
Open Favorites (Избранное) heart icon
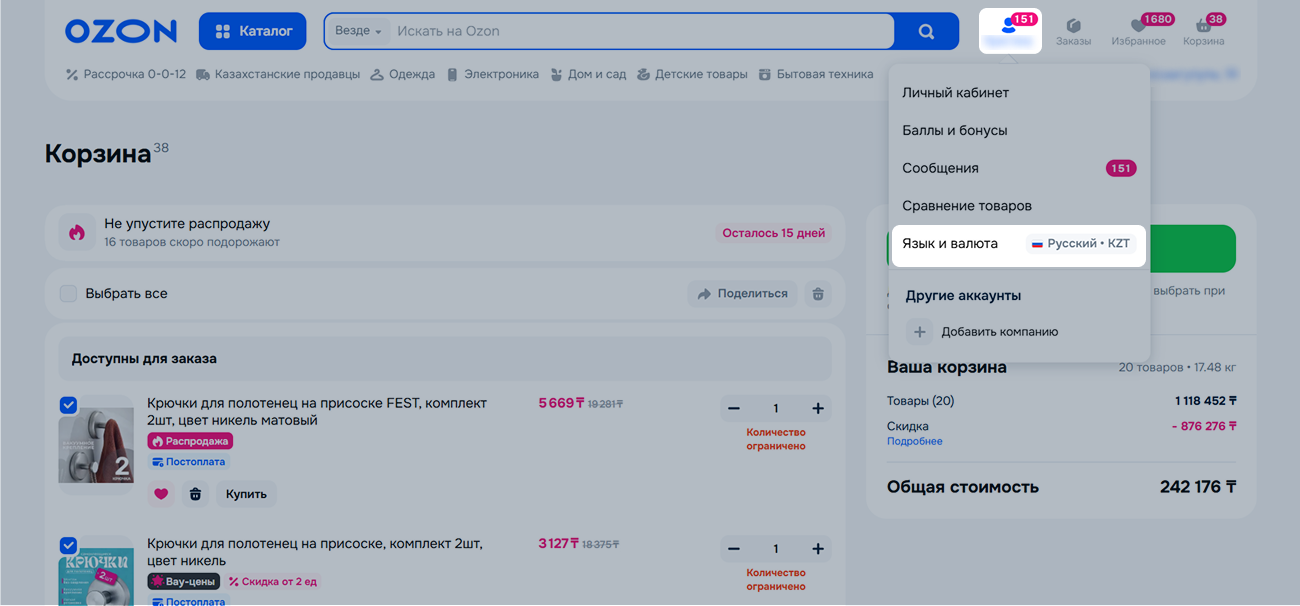1138,27
